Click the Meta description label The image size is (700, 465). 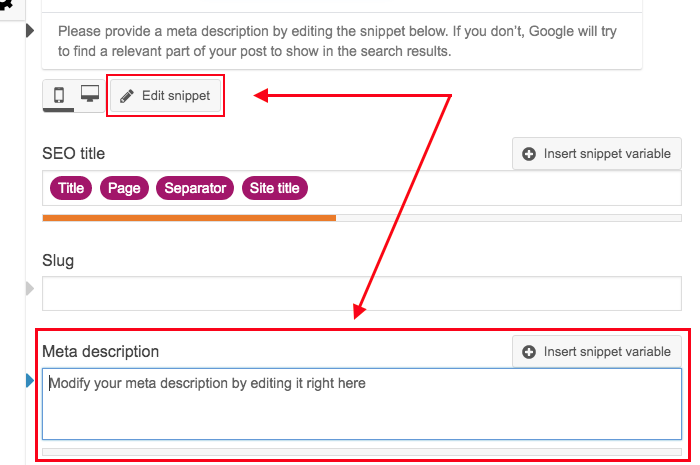[x=100, y=352]
